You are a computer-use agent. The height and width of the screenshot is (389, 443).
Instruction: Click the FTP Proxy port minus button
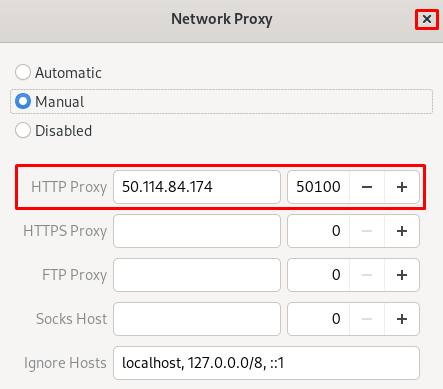(x=367, y=275)
